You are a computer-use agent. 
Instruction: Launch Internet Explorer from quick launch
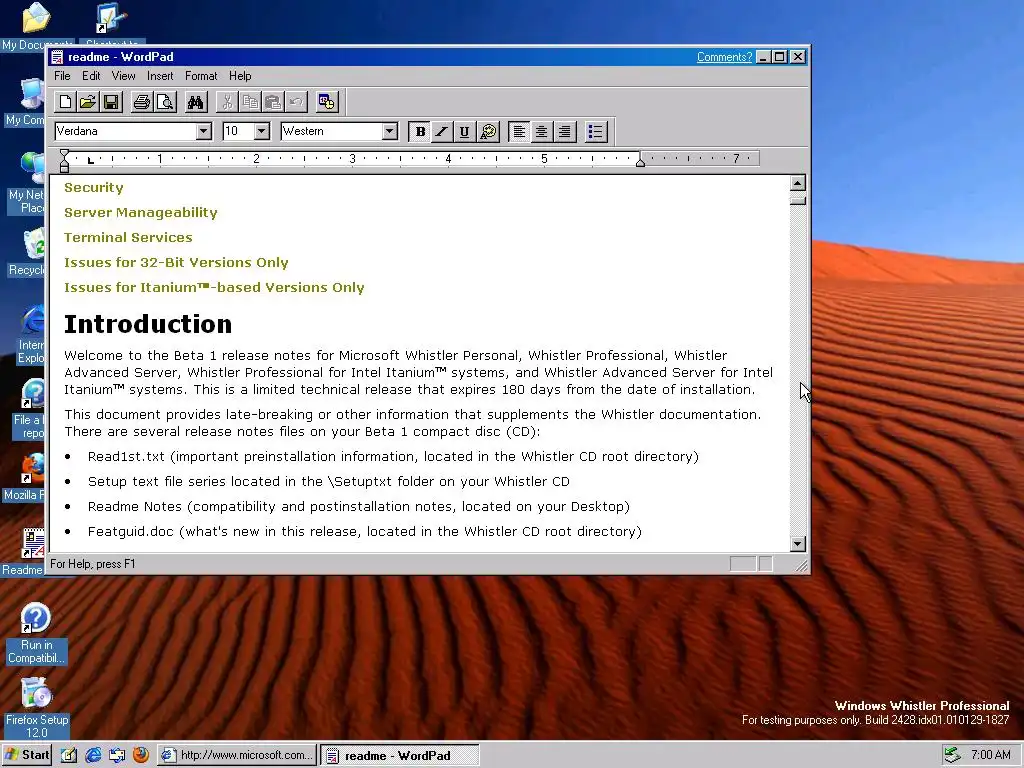tap(93, 755)
